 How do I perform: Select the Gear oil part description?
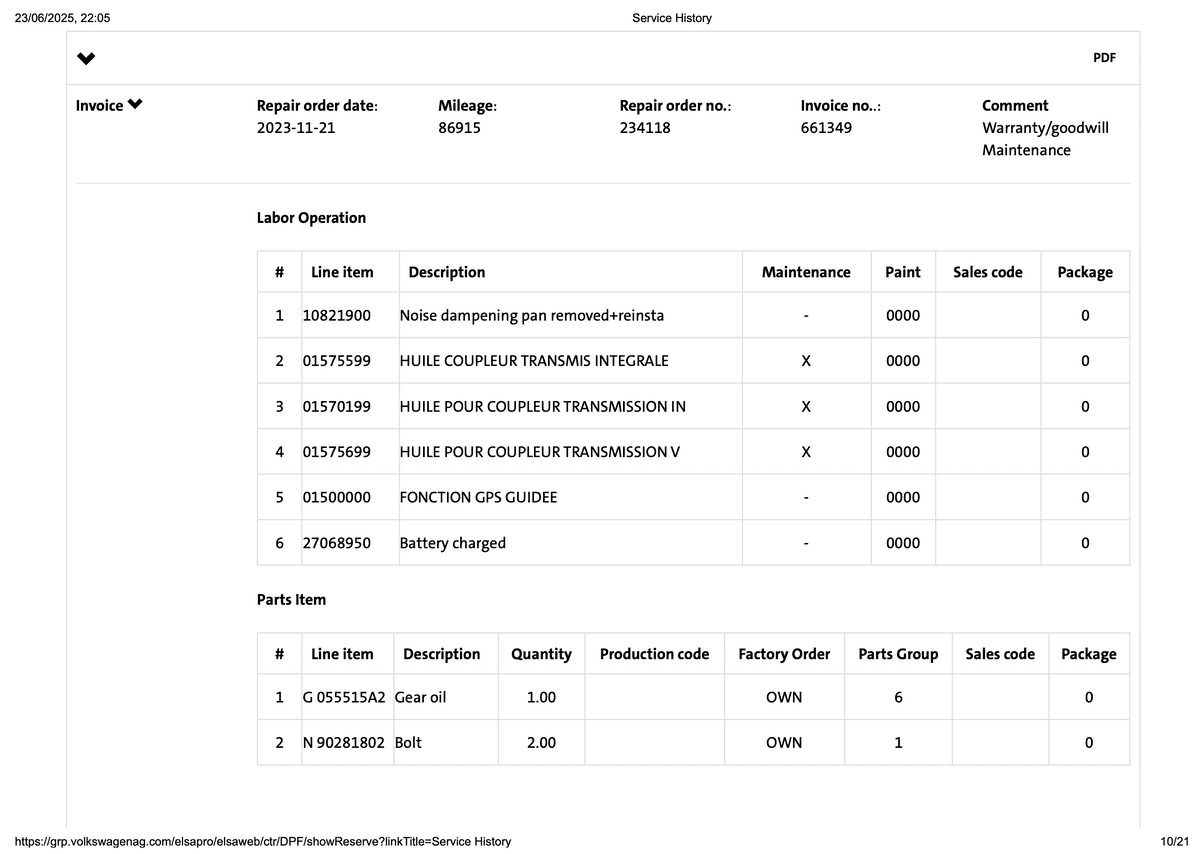pos(421,697)
